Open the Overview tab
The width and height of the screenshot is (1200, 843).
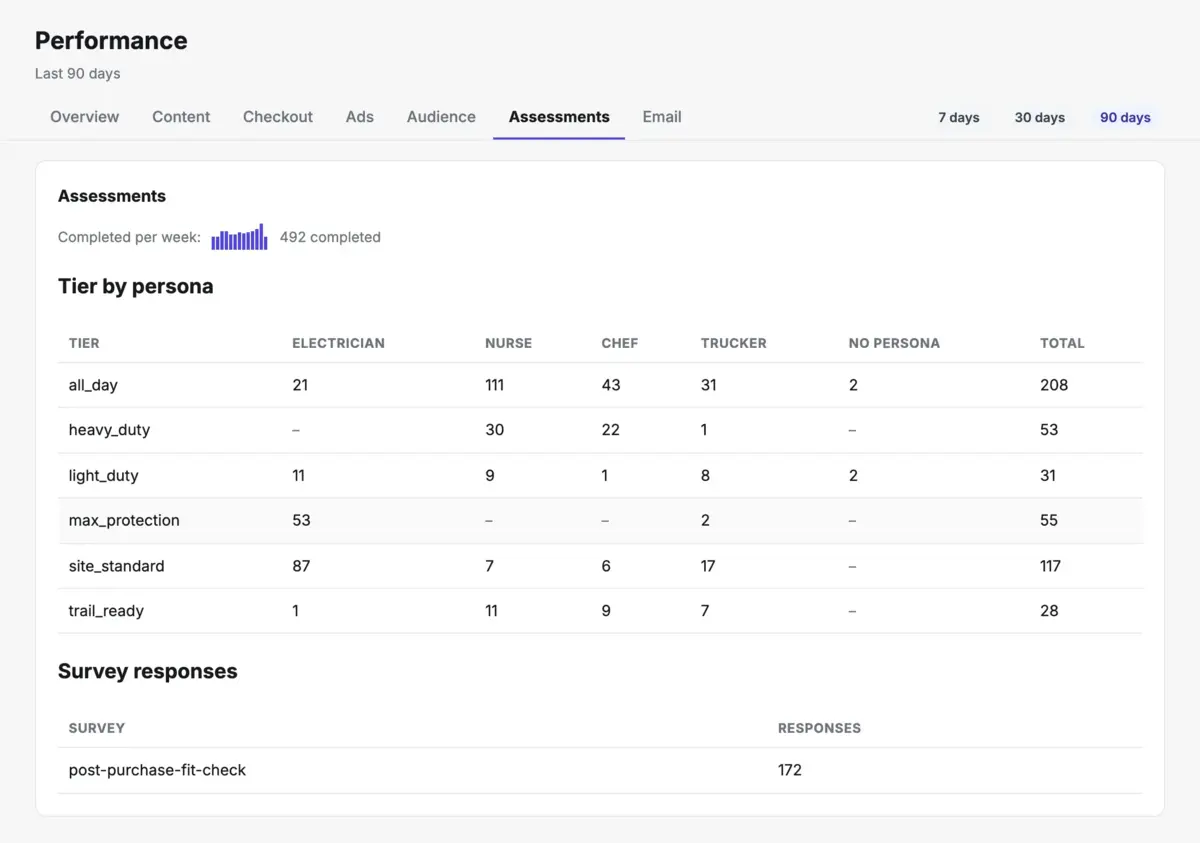pos(84,117)
